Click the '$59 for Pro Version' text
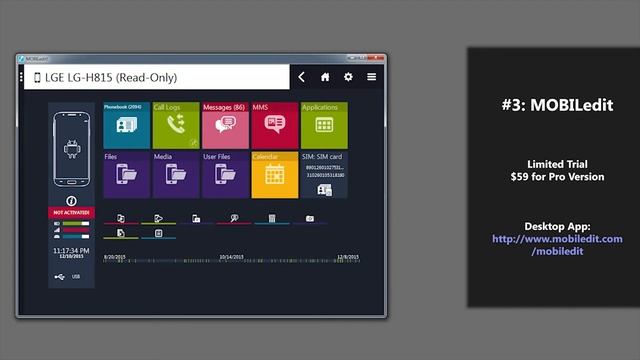 557,177
